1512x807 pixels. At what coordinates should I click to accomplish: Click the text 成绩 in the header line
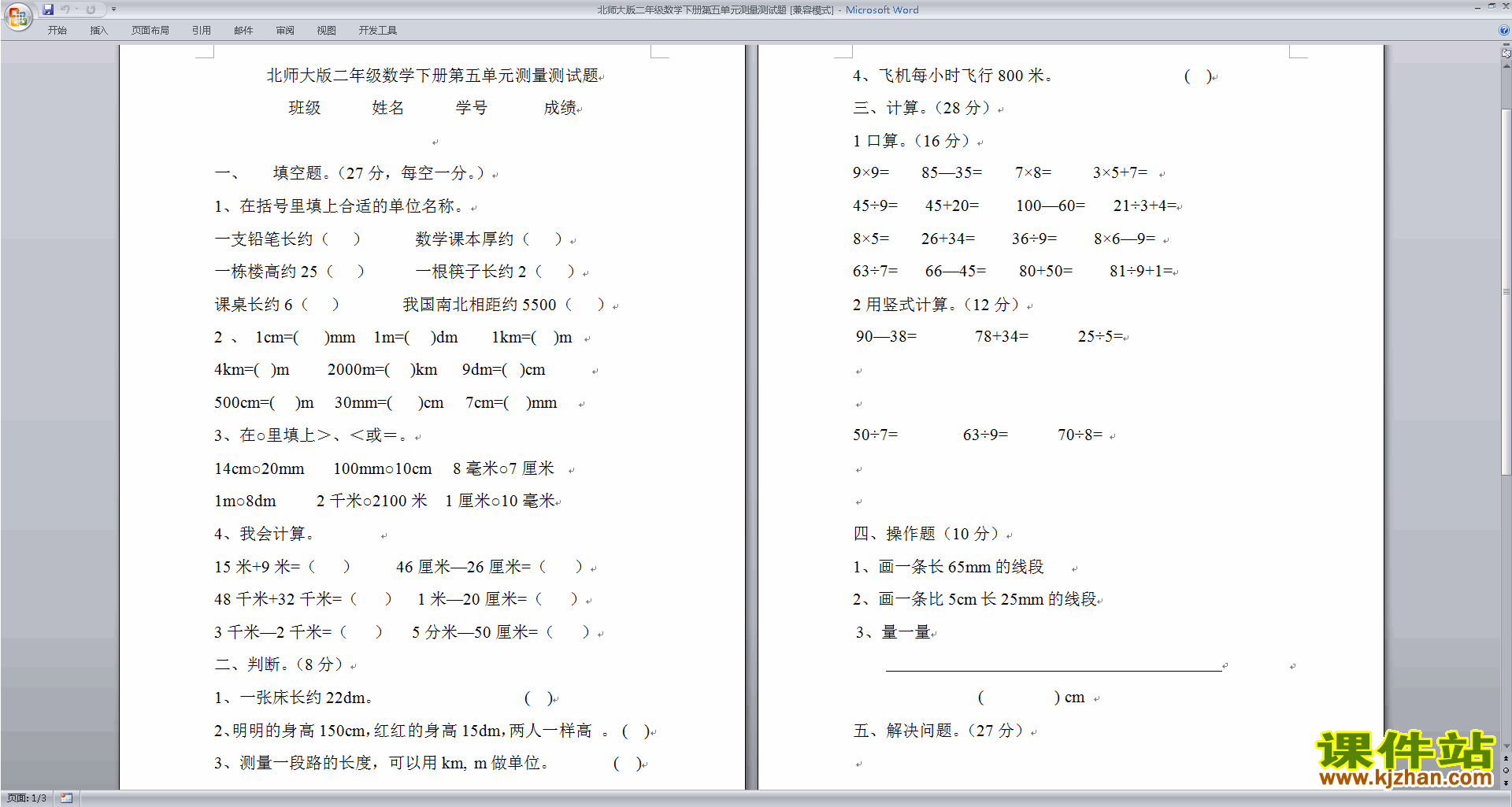click(560, 108)
